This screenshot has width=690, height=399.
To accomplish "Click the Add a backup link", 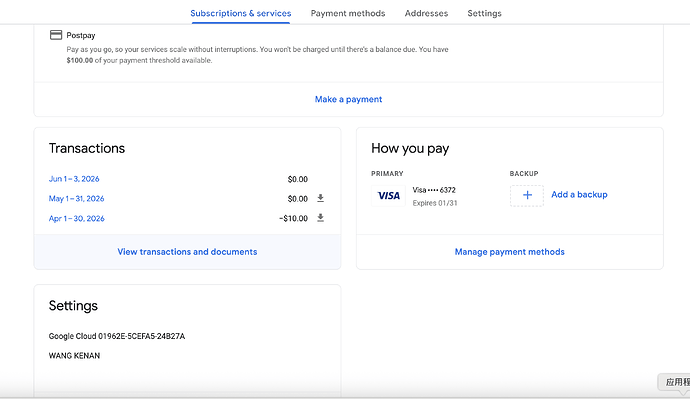I will (x=579, y=194).
